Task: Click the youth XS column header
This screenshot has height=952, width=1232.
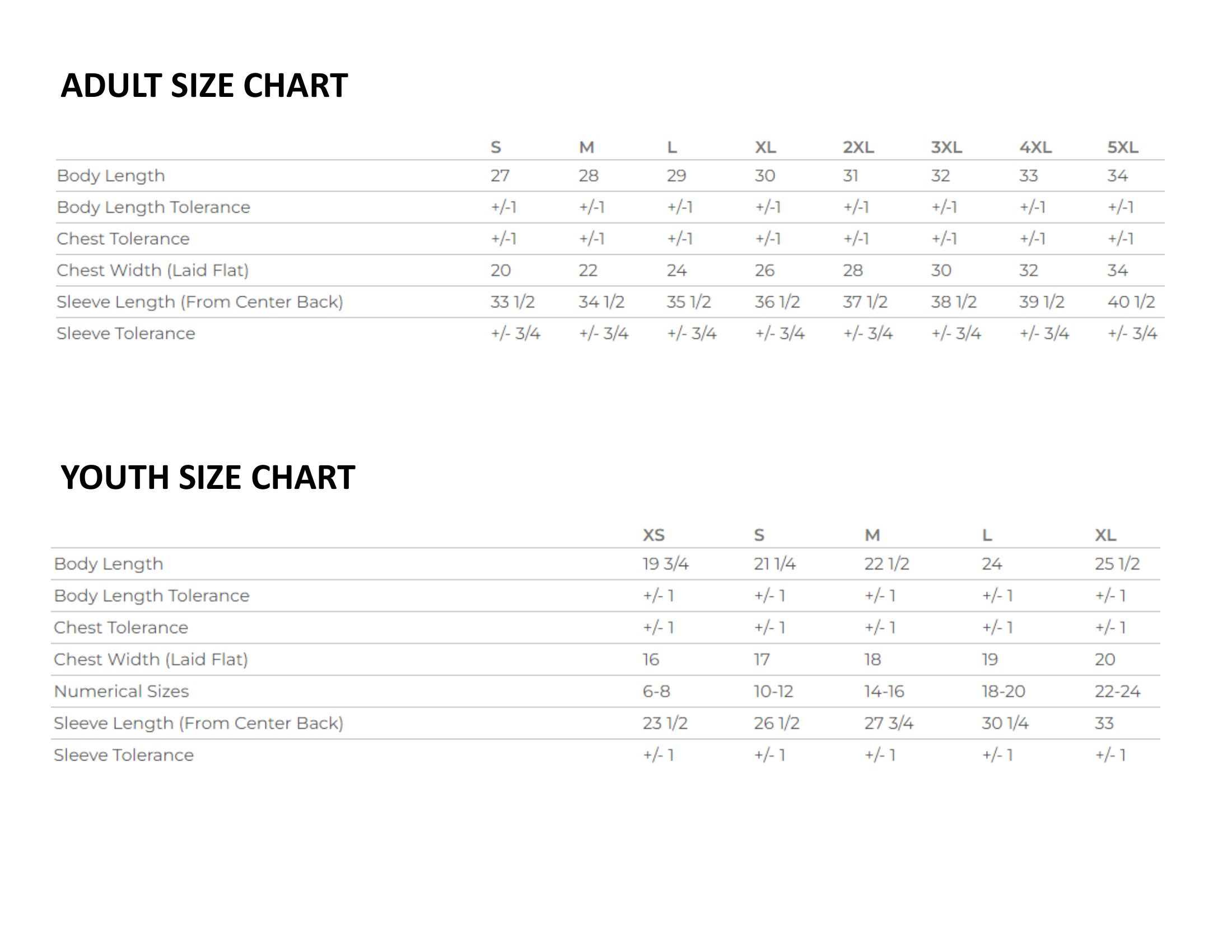Action: pyautogui.click(x=654, y=535)
